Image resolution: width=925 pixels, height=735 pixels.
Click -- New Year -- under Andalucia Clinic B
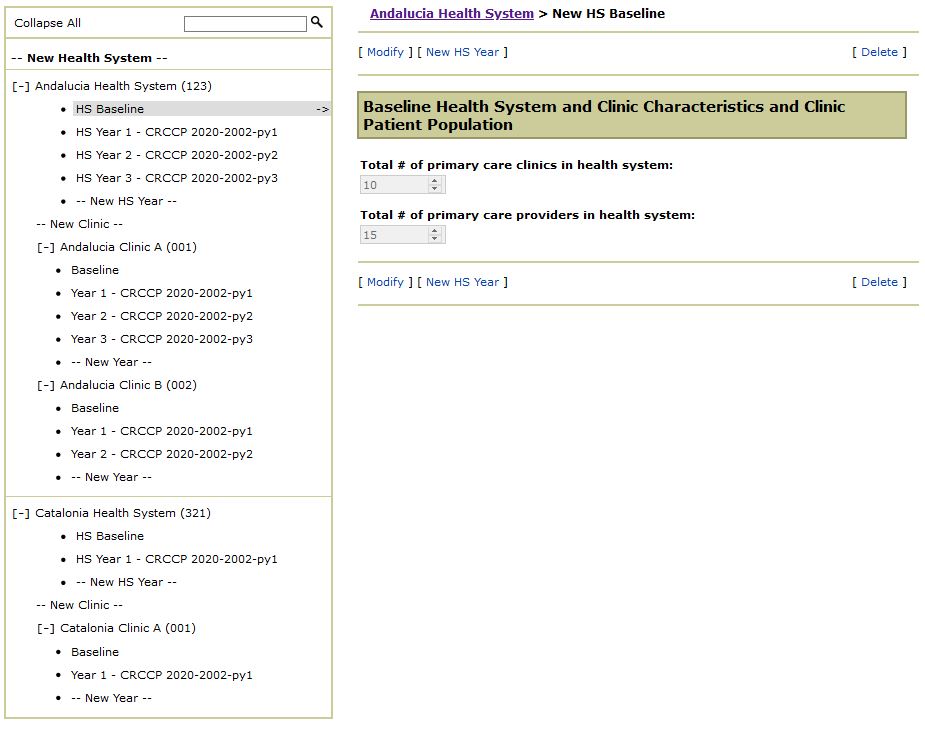[111, 477]
